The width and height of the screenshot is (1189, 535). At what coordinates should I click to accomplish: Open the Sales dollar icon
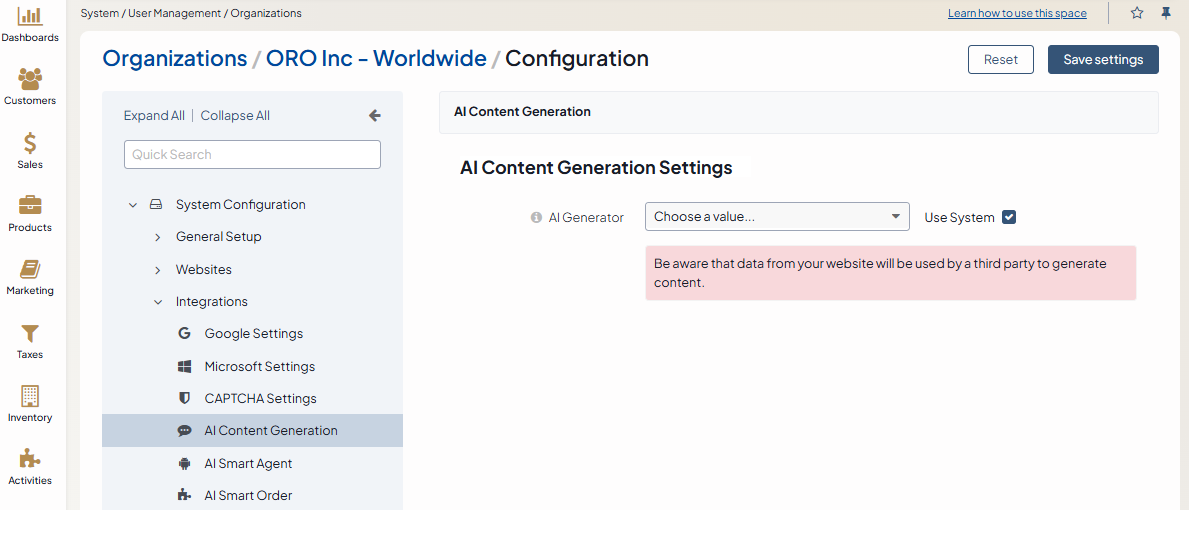tap(30, 143)
